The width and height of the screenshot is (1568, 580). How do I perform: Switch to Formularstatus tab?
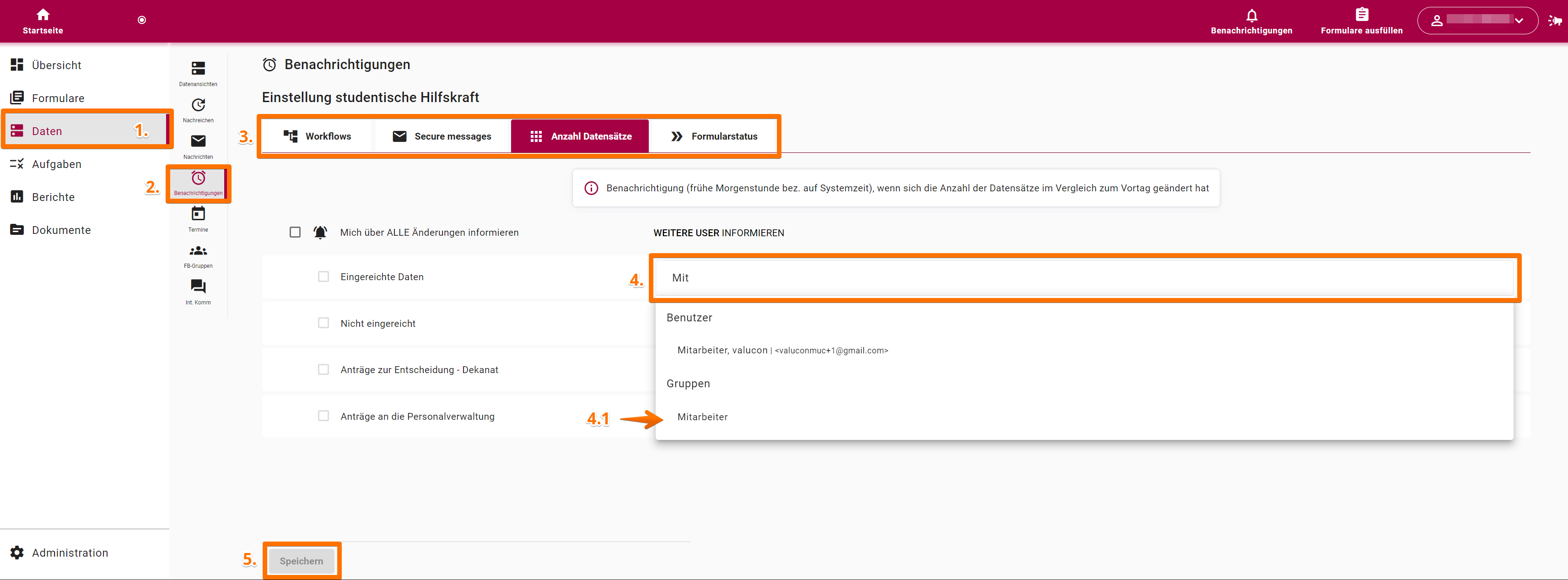click(713, 136)
